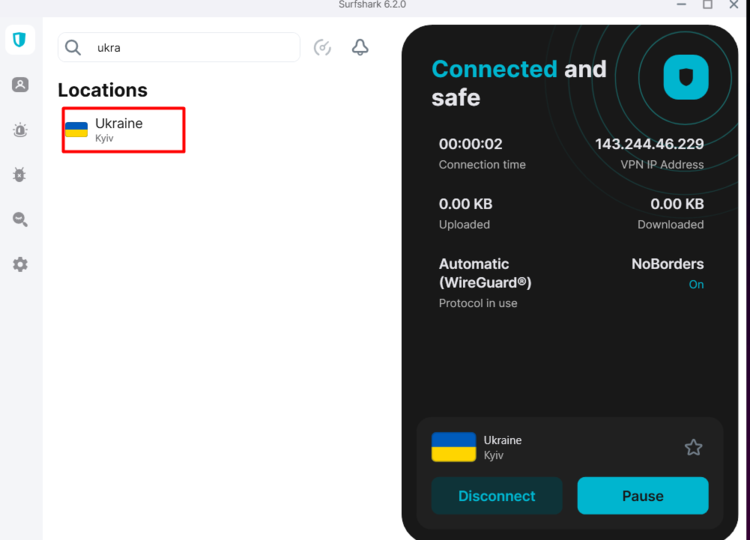
Task: Add Ukraine to favorites with star
Action: click(693, 447)
